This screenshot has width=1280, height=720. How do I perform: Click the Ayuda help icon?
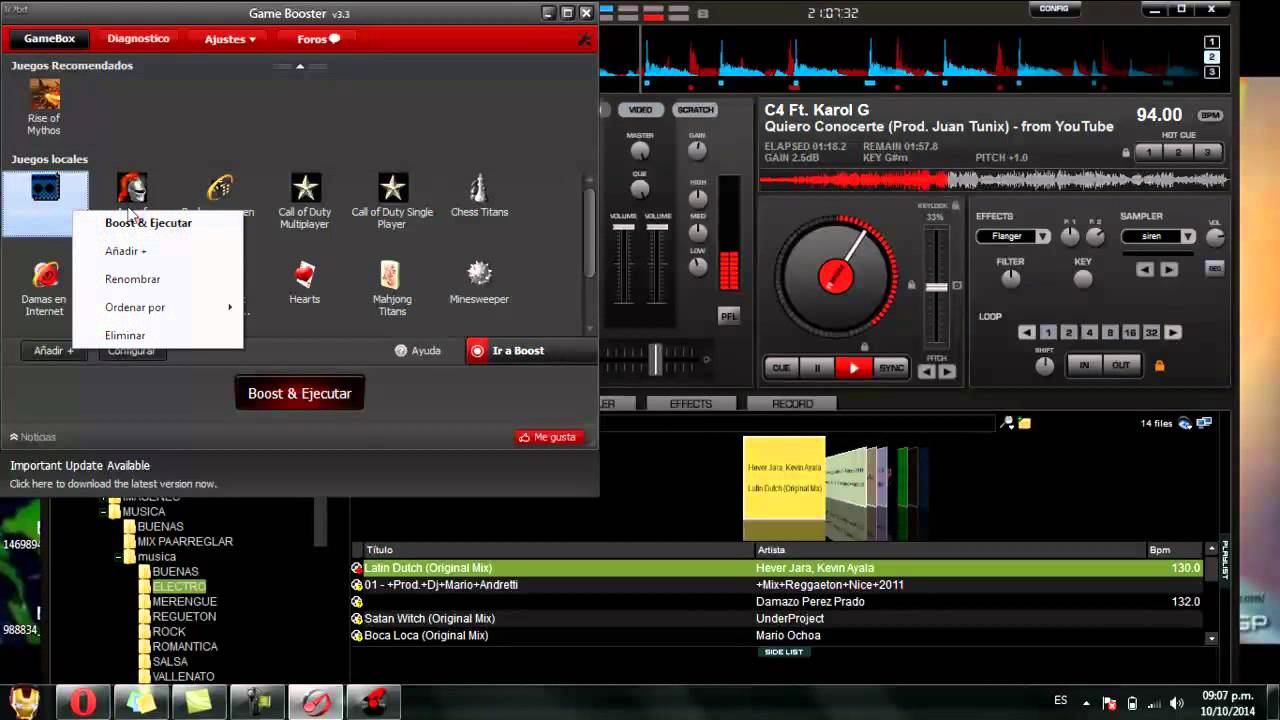[400, 351]
